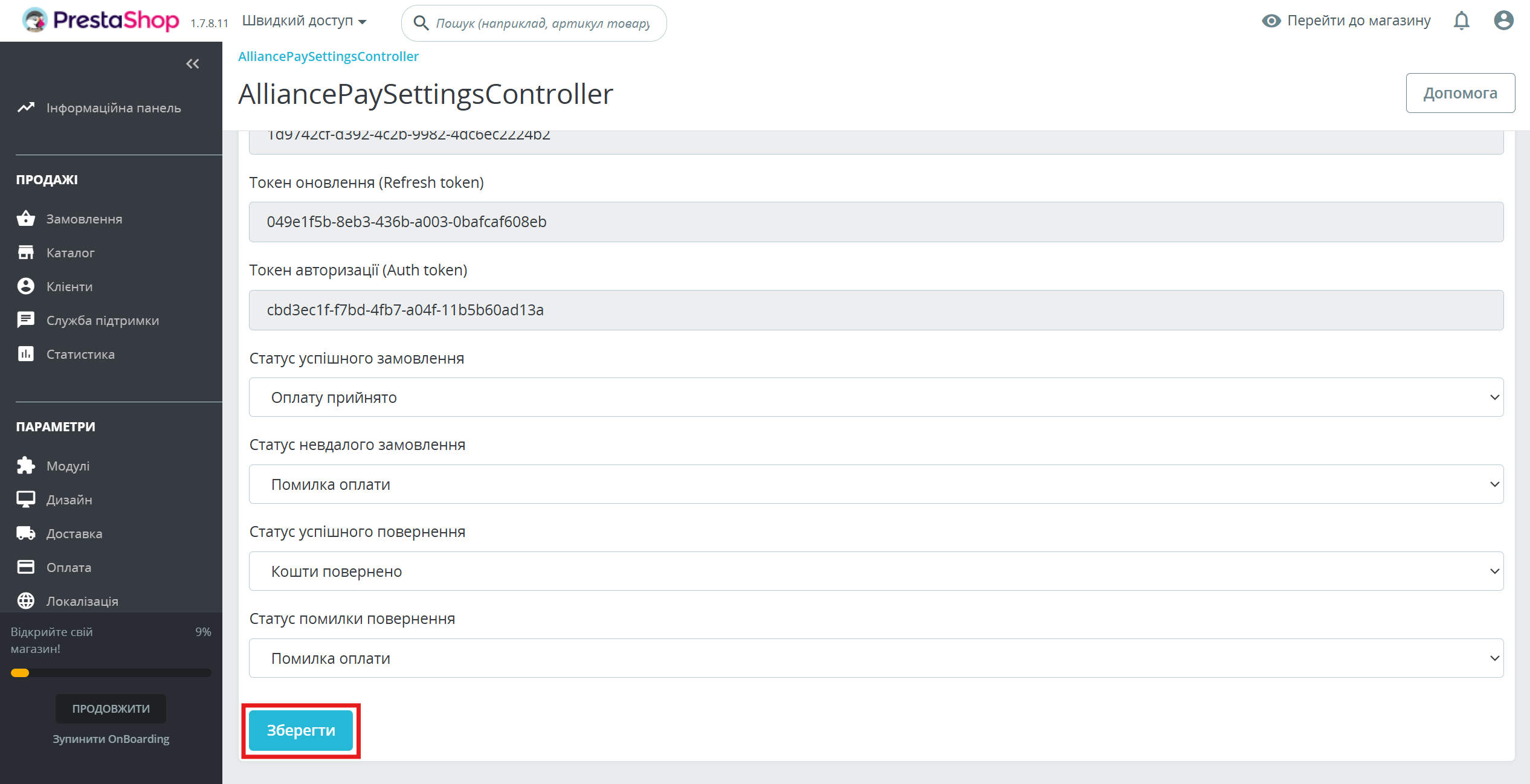Screen dimensions: 1530x784
Task: Open Статус помилки повернення select
Action: [876, 658]
